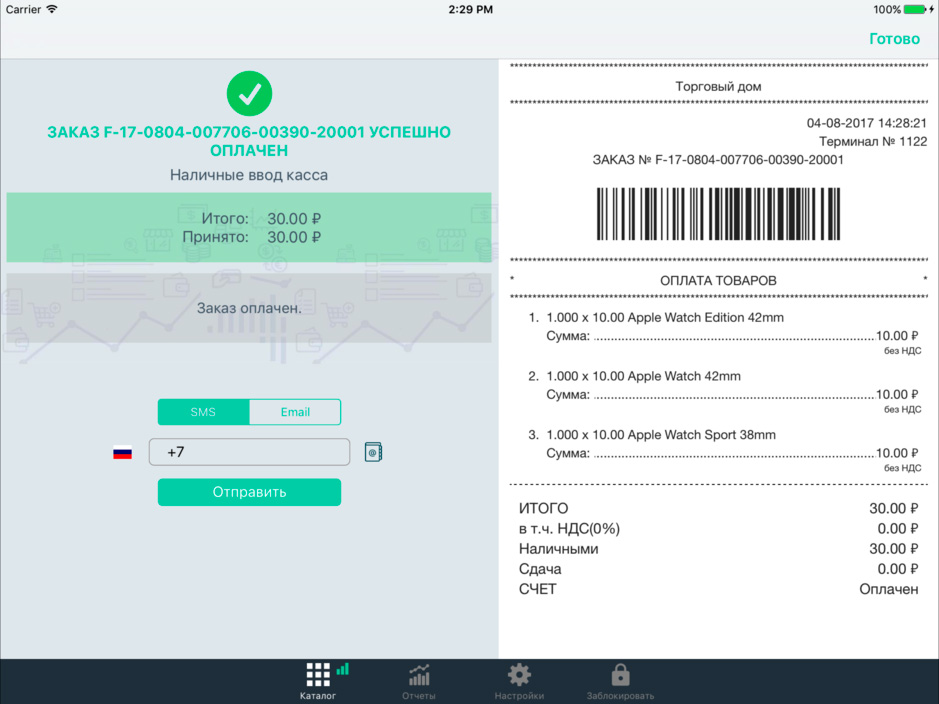Switch receipt sending method to Email
Image resolution: width=939 pixels, height=704 pixels.
(294, 411)
